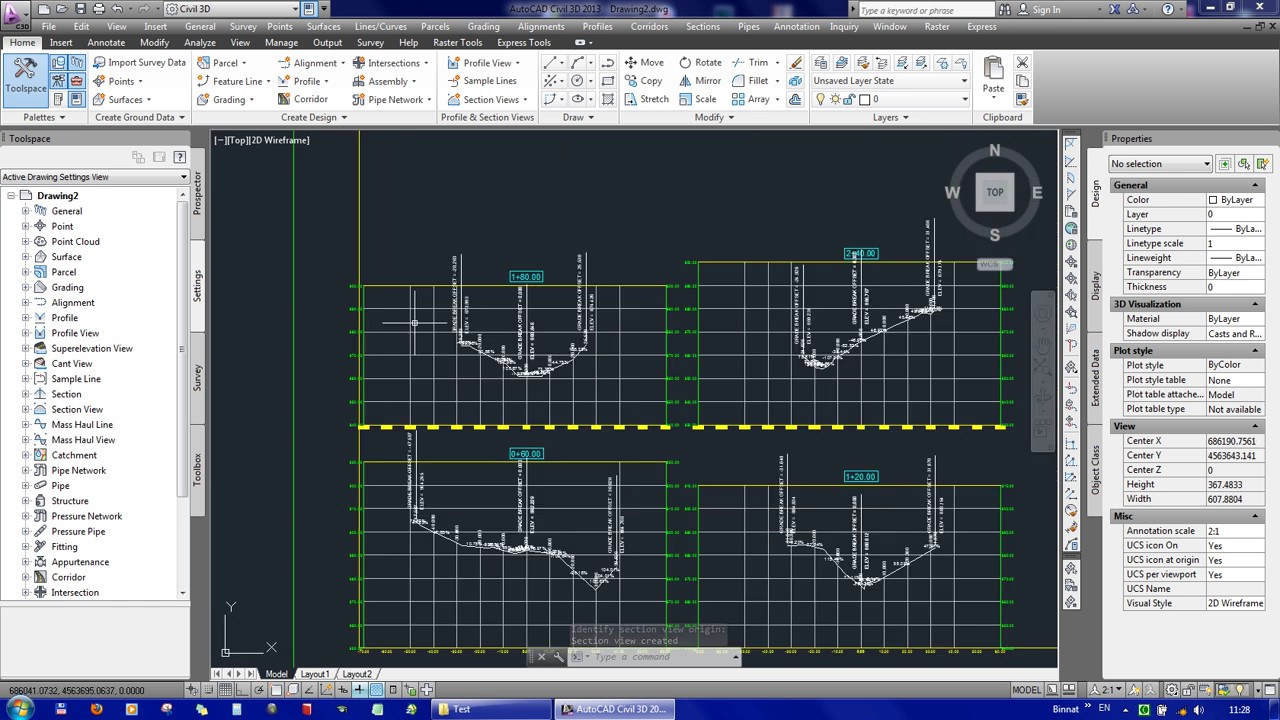Select the Section View tree item
1280x720 pixels.
[77, 410]
